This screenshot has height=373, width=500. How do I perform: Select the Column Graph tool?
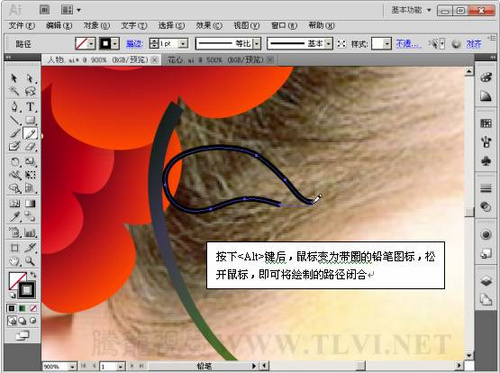(x=30, y=232)
